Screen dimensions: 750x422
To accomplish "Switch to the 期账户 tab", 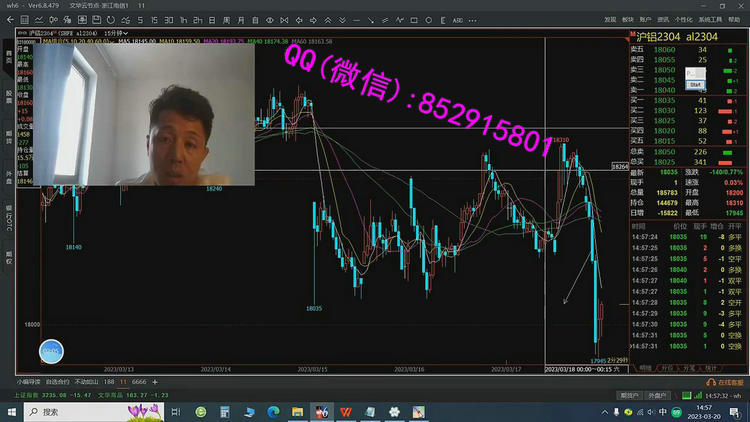I will pyautogui.click(x=629, y=395).
